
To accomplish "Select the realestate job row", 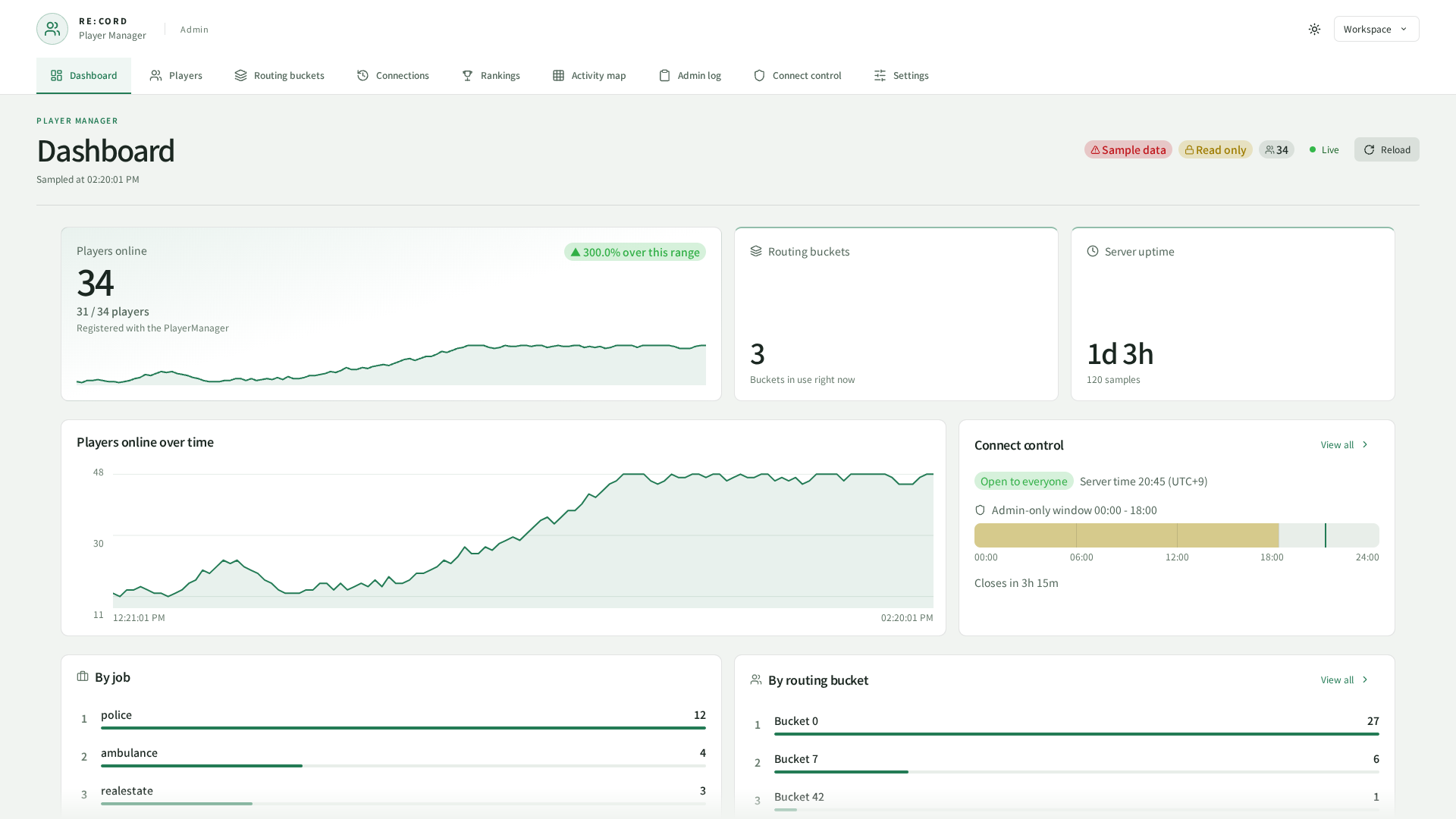I will [x=391, y=794].
